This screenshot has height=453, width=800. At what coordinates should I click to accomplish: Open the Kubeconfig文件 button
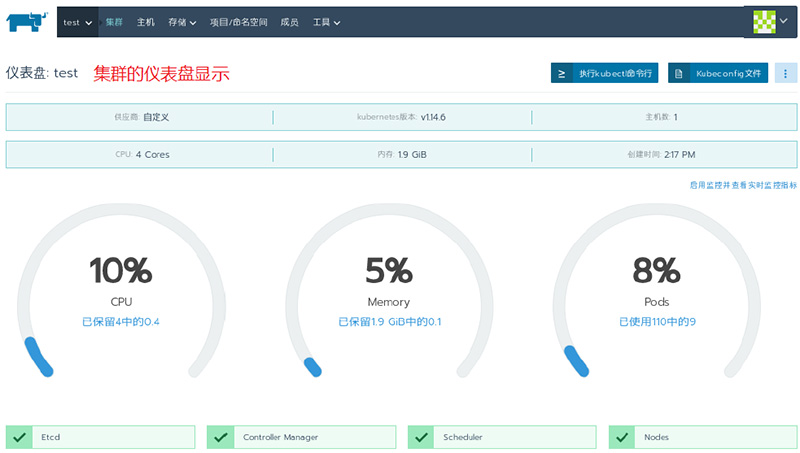click(x=718, y=73)
